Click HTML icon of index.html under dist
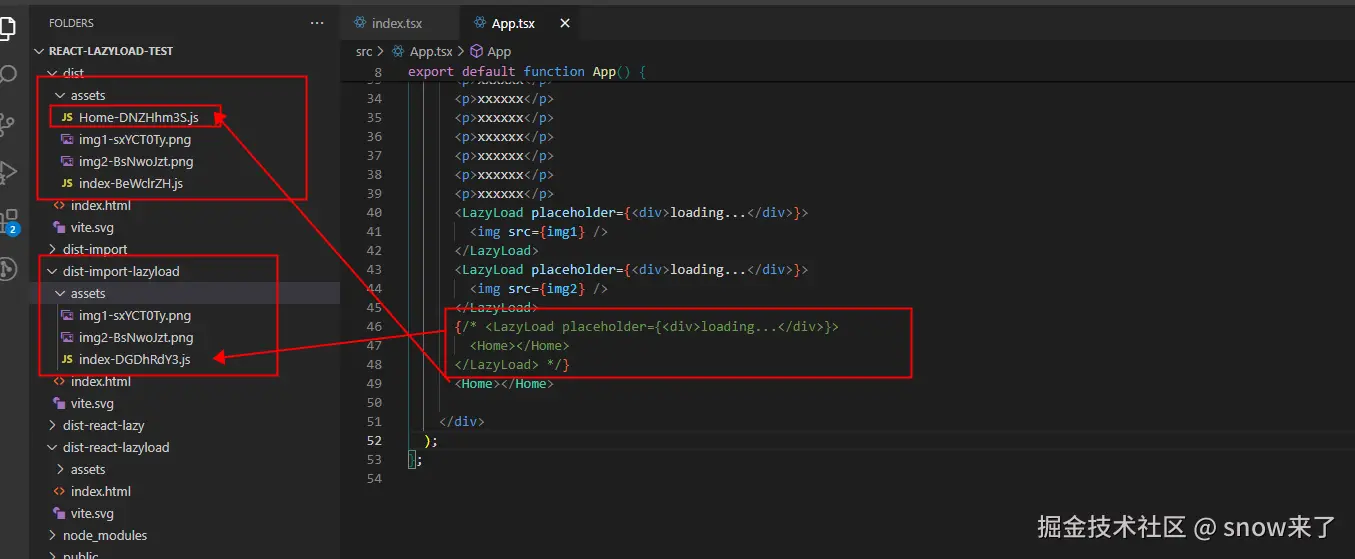Viewport: 1355px width, 559px height. pos(59,205)
